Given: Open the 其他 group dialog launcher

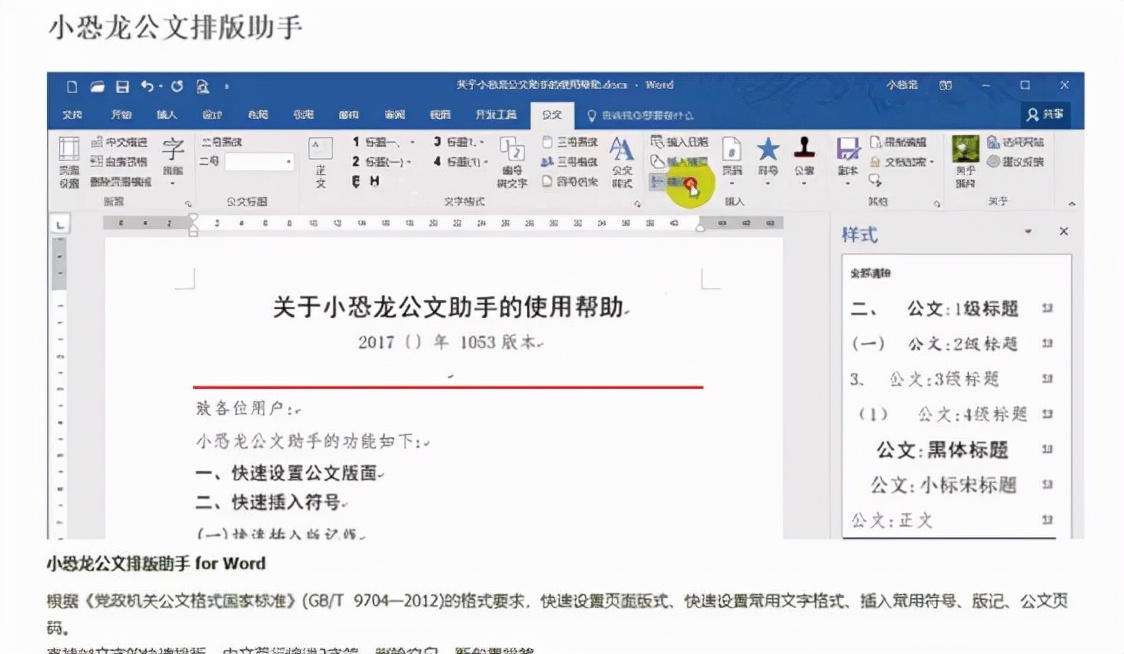Looking at the screenshot, I should 937,204.
